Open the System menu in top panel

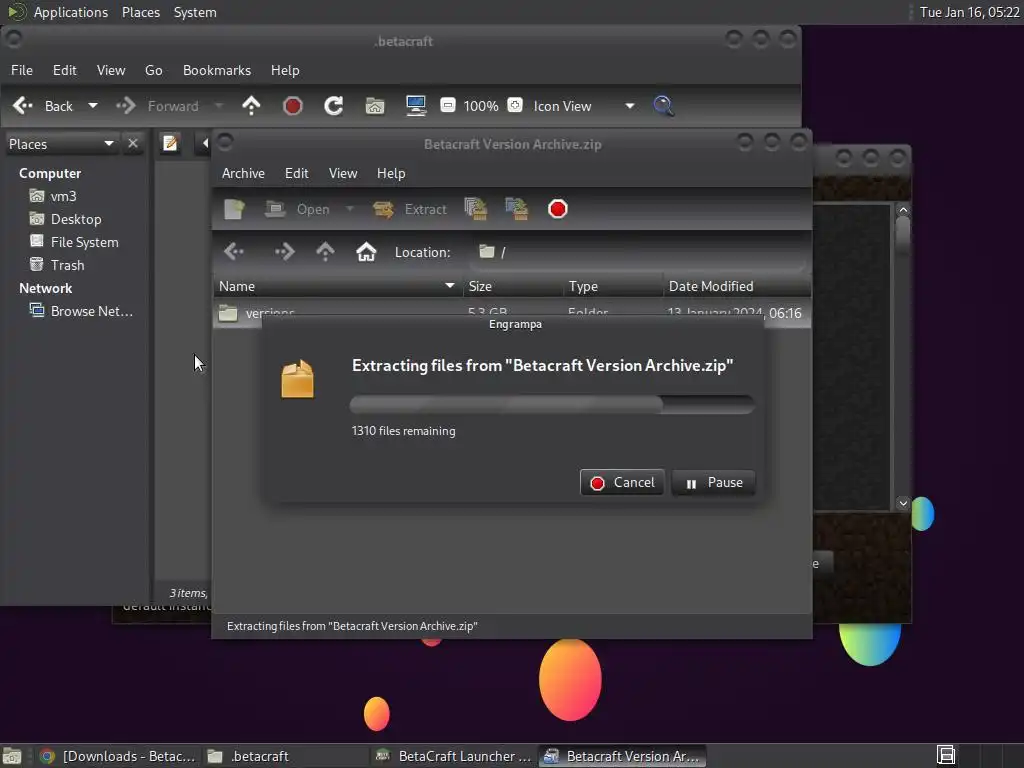[195, 12]
